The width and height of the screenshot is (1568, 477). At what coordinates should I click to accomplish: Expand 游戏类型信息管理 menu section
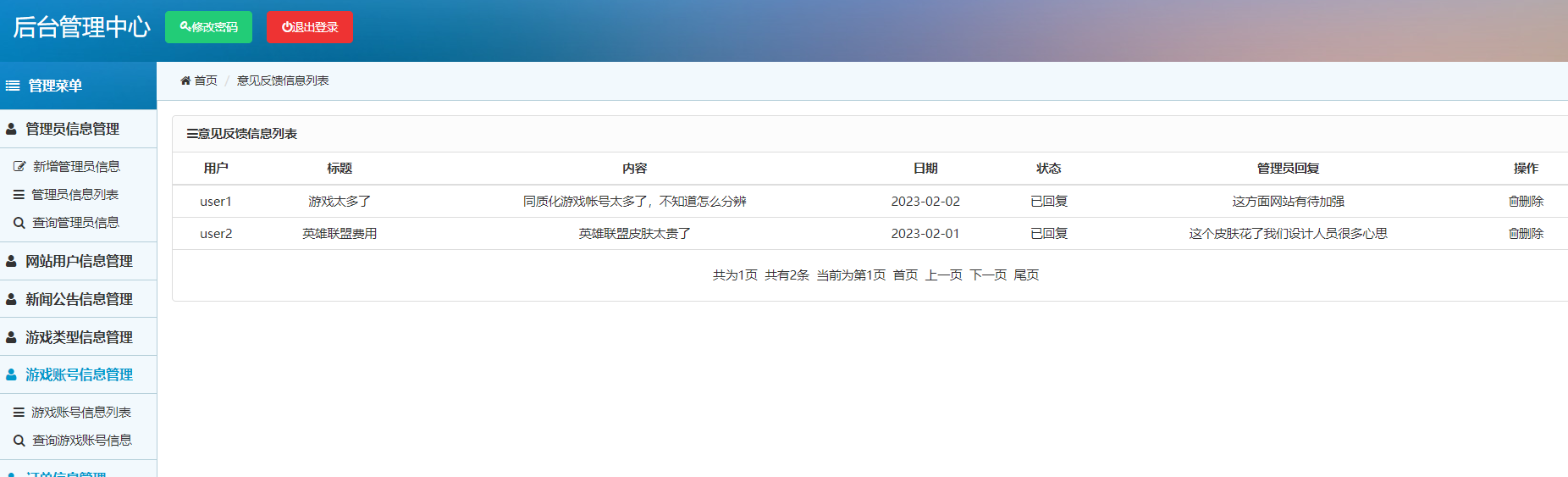(78, 337)
